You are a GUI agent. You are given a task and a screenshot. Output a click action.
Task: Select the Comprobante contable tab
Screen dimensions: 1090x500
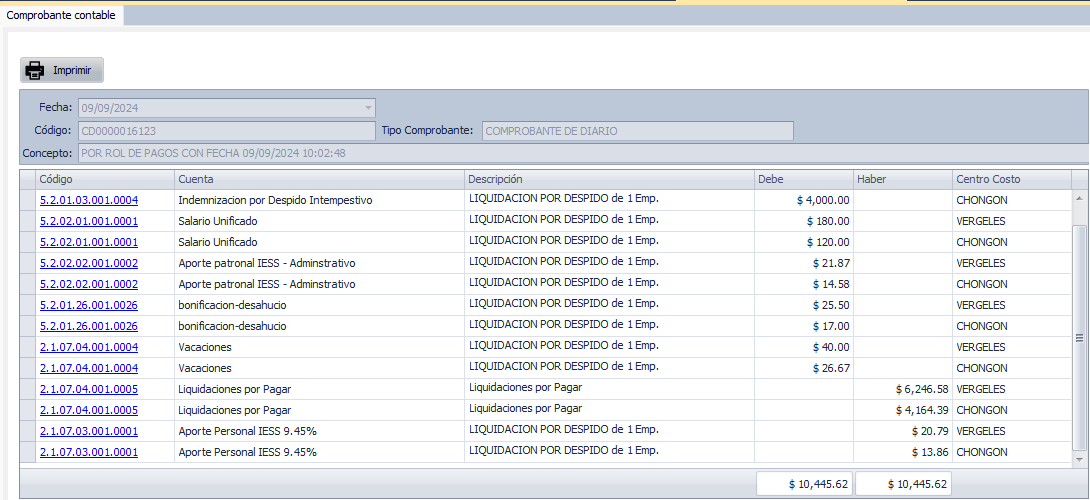[x=61, y=16]
